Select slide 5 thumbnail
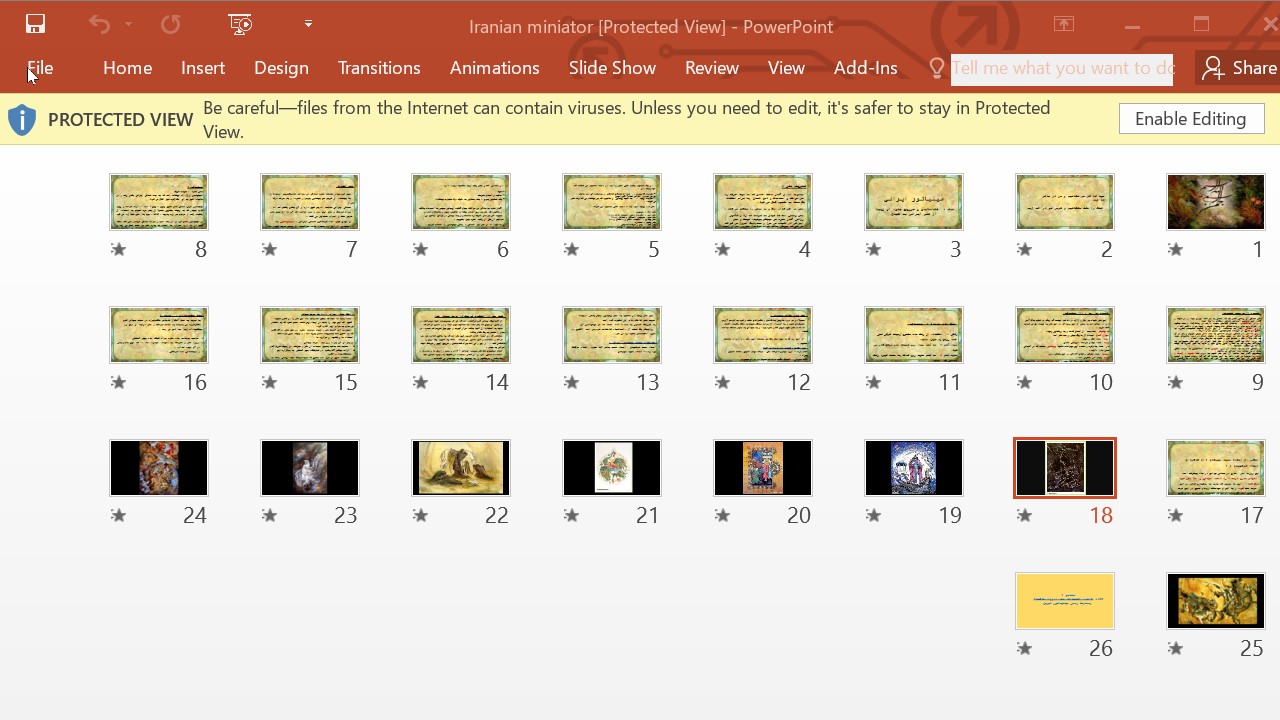The width and height of the screenshot is (1280, 720). (x=611, y=202)
